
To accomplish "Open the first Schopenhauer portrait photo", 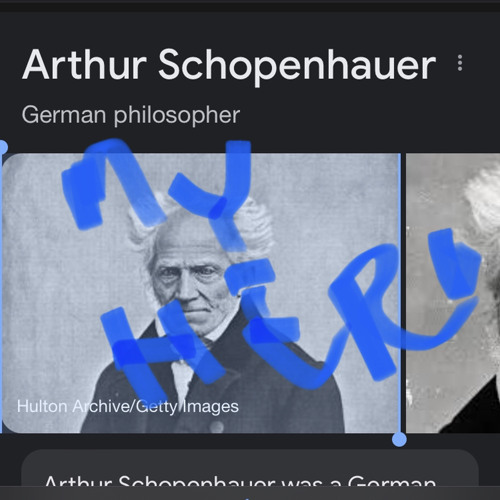I will click(x=201, y=293).
